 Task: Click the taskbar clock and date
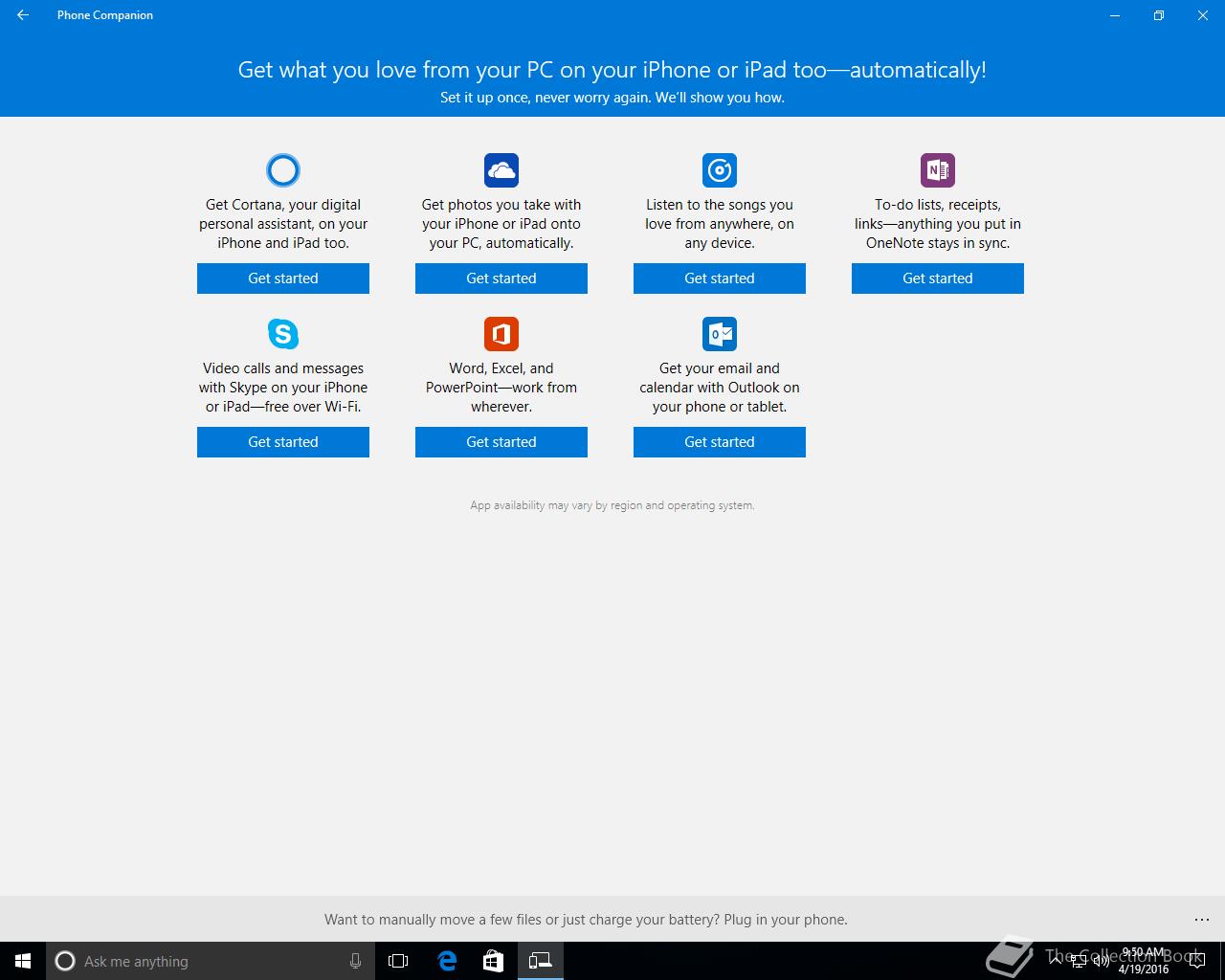pos(1144,961)
